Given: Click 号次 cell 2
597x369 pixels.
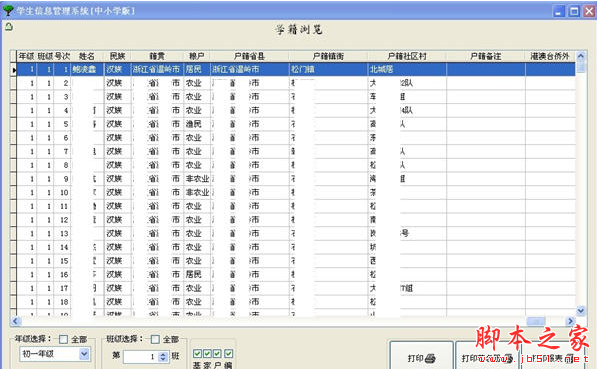Looking at the screenshot, I should coord(62,83).
